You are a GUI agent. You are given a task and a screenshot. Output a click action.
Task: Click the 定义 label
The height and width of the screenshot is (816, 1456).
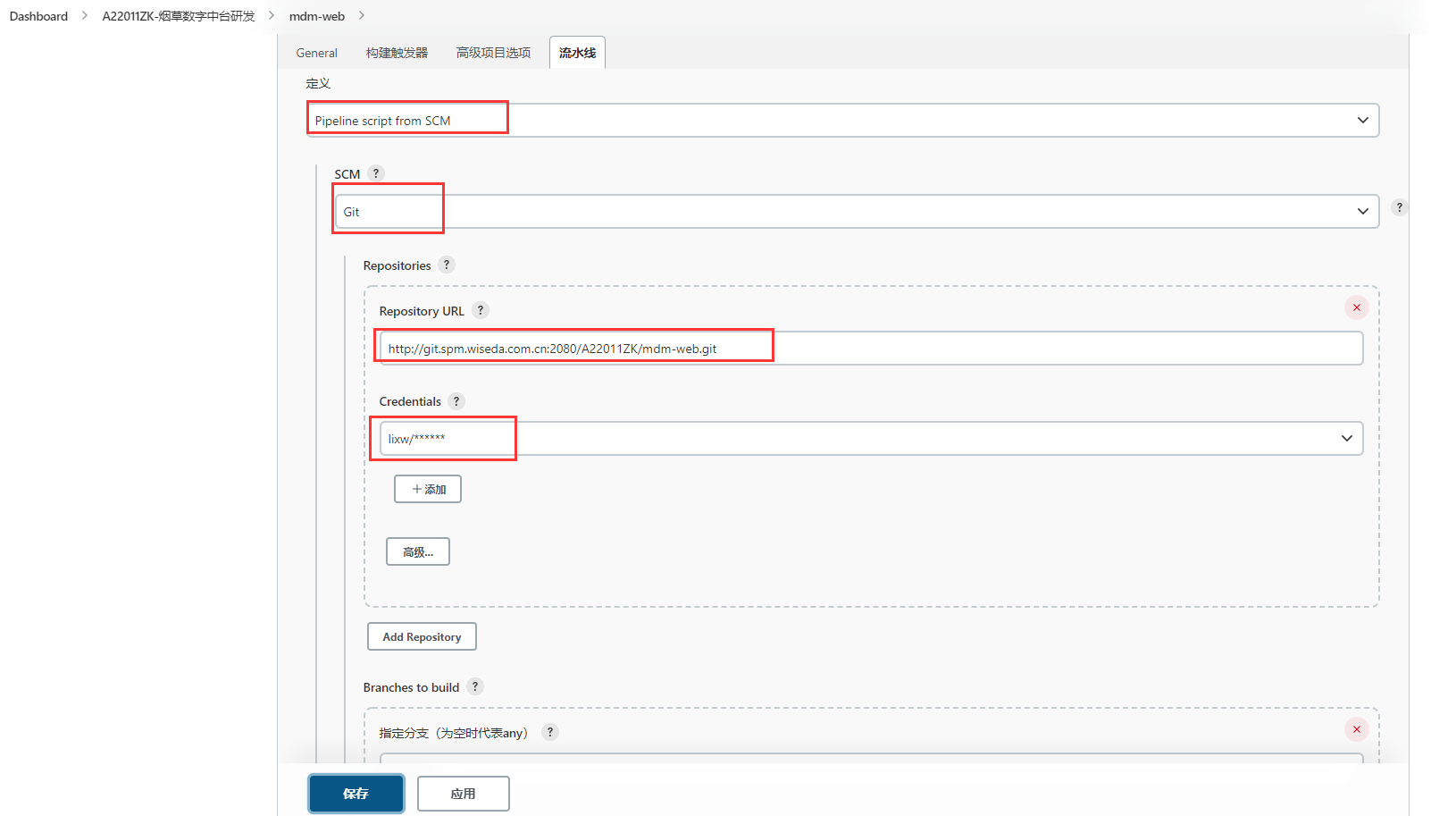click(318, 83)
